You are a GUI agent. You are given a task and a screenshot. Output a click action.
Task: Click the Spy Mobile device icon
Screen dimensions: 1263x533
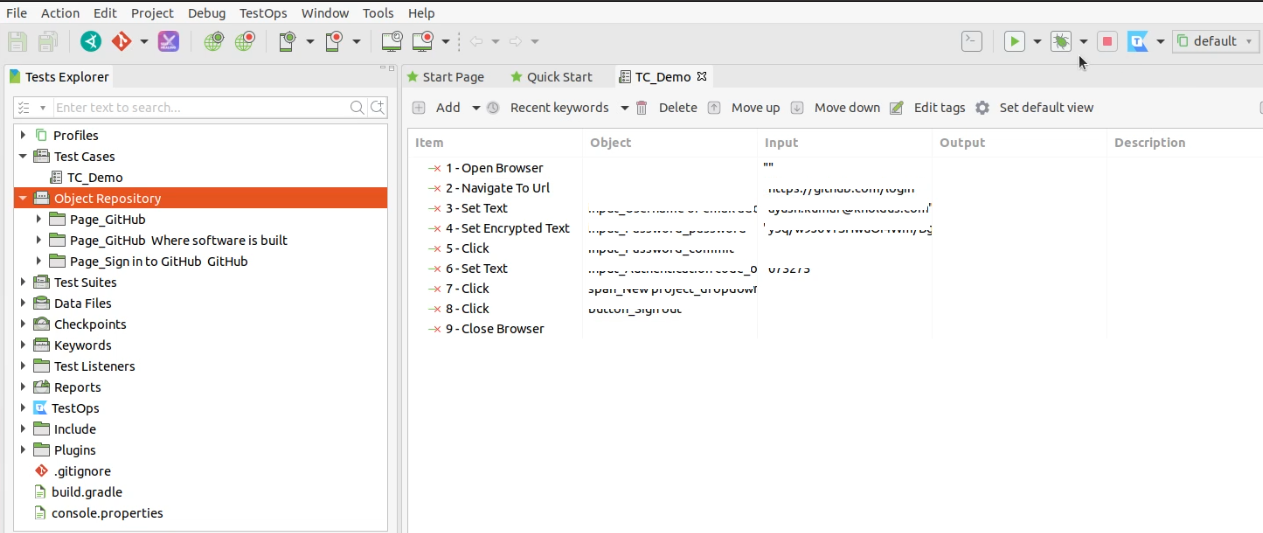(x=288, y=42)
